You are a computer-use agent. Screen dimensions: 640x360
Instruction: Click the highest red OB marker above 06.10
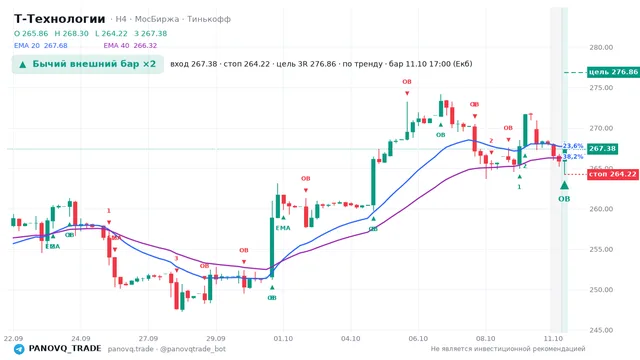(x=407, y=82)
